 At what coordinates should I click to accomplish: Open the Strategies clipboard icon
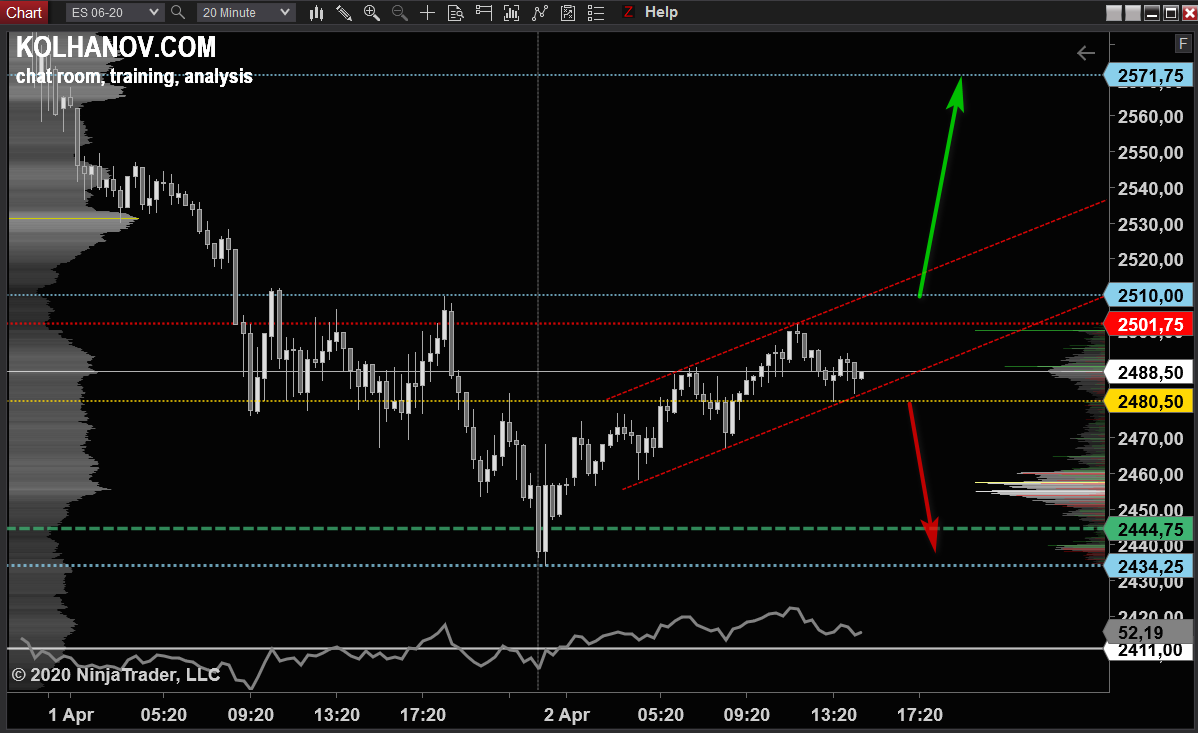tap(568, 13)
